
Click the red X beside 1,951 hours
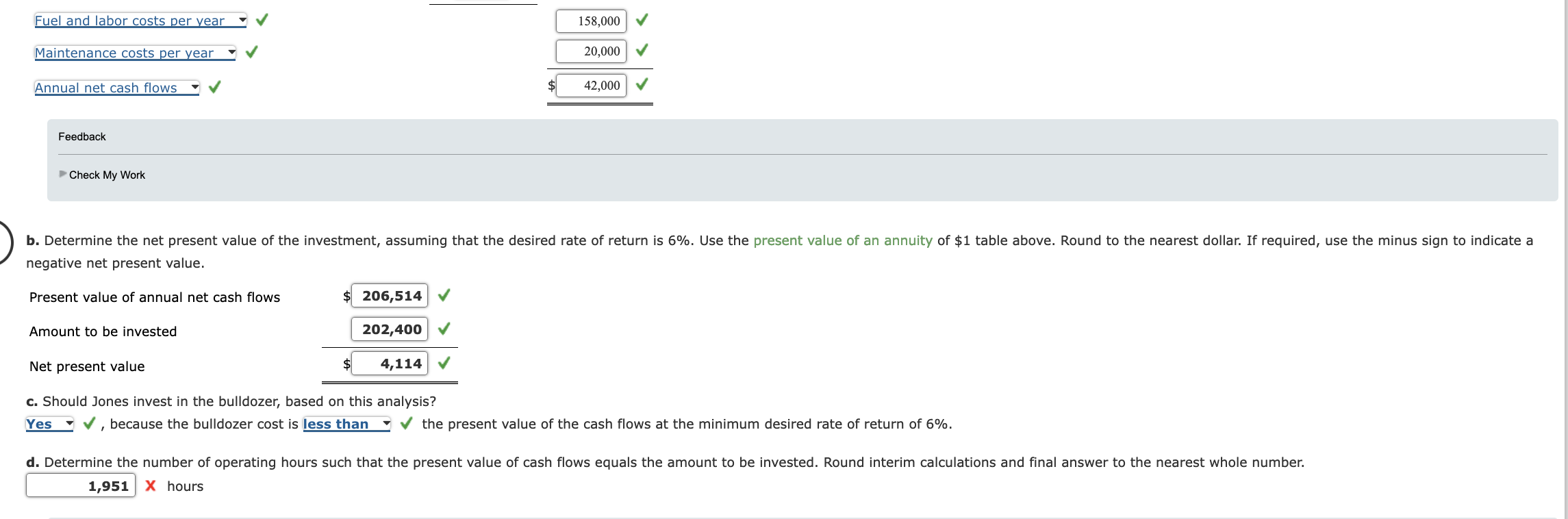[152, 485]
